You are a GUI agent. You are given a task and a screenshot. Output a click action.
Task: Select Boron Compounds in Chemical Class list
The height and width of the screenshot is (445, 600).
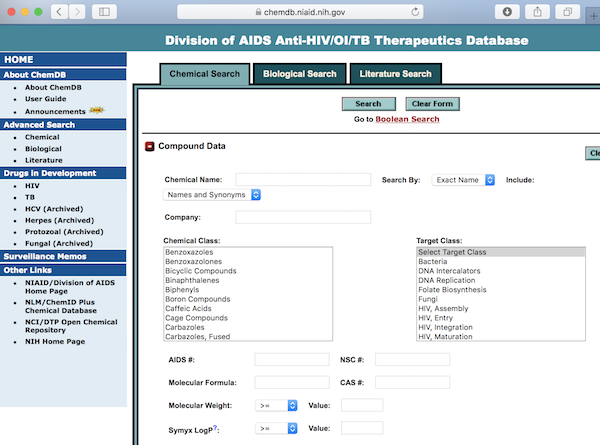coord(248,299)
